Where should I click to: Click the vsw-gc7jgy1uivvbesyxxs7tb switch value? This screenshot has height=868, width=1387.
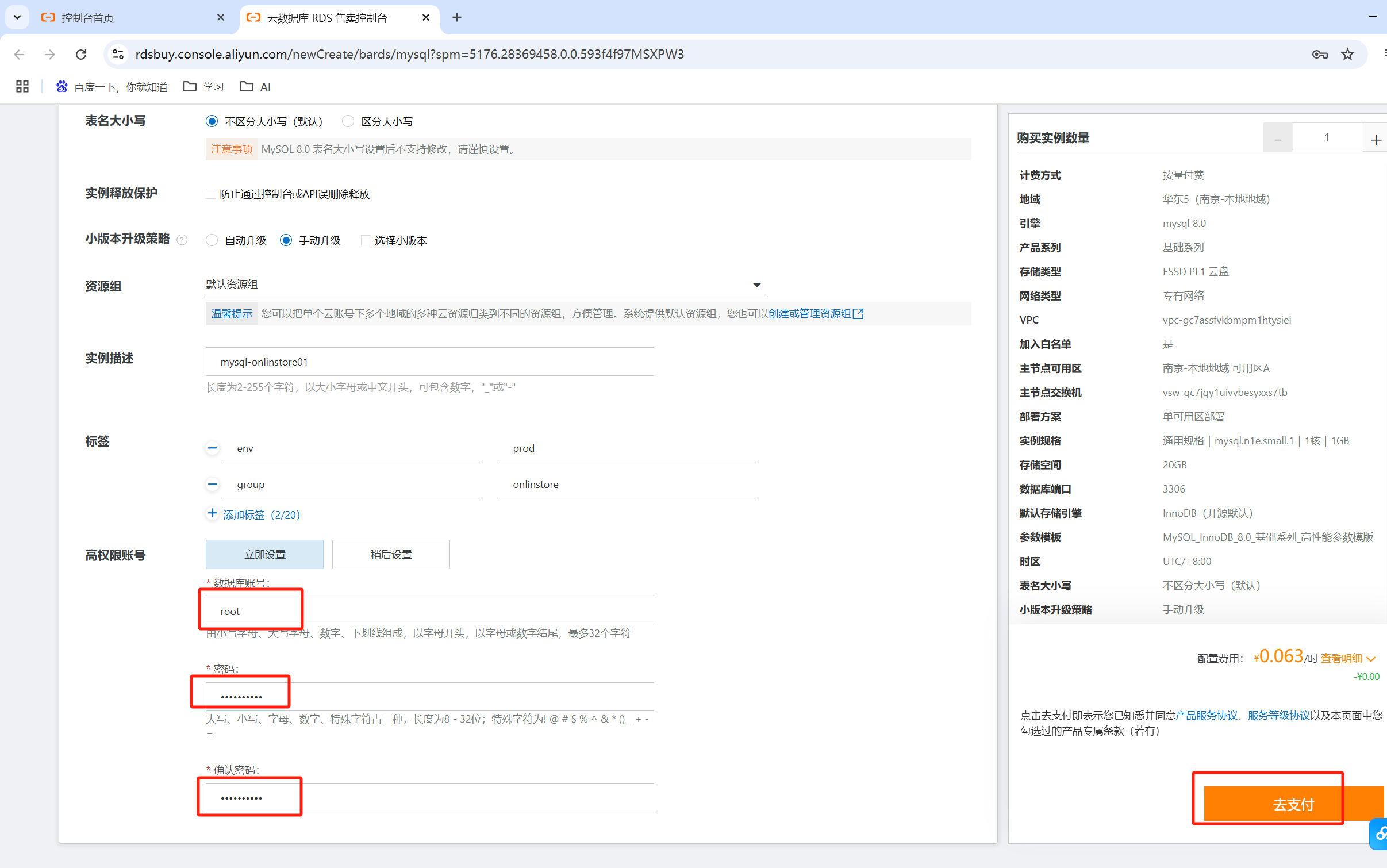(x=1225, y=392)
